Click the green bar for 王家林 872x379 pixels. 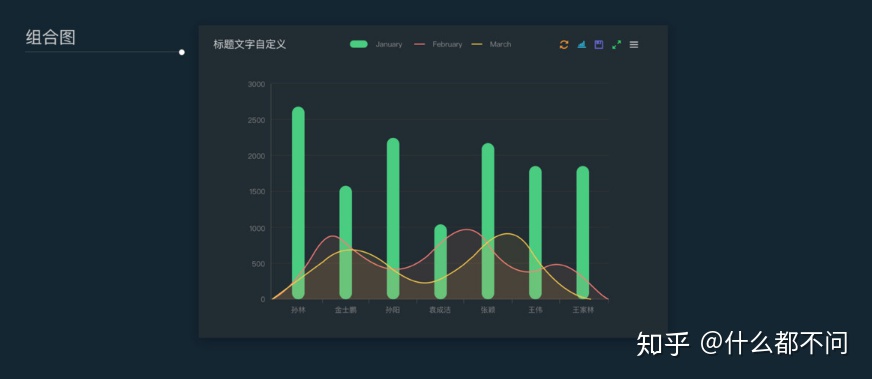click(583, 232)
